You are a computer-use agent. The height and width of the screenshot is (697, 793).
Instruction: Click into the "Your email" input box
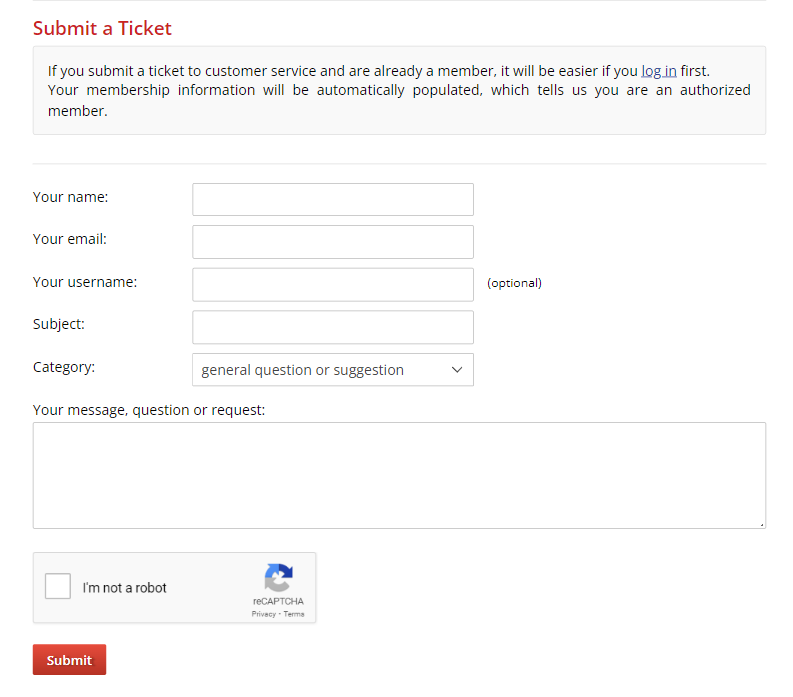pyautogui.click(x=332, y=242)
